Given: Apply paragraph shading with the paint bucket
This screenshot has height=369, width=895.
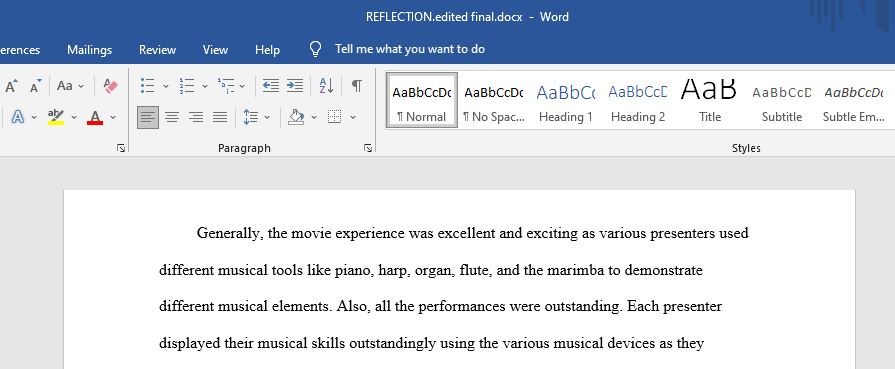Looking at the screenshot, I should pos(296,117).
